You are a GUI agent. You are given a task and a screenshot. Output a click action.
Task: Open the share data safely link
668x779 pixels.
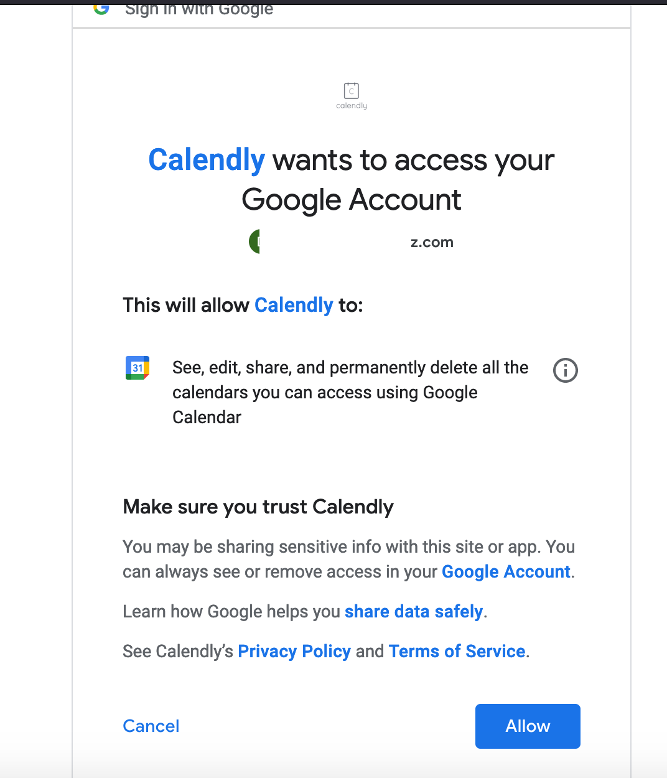[414, 612]
